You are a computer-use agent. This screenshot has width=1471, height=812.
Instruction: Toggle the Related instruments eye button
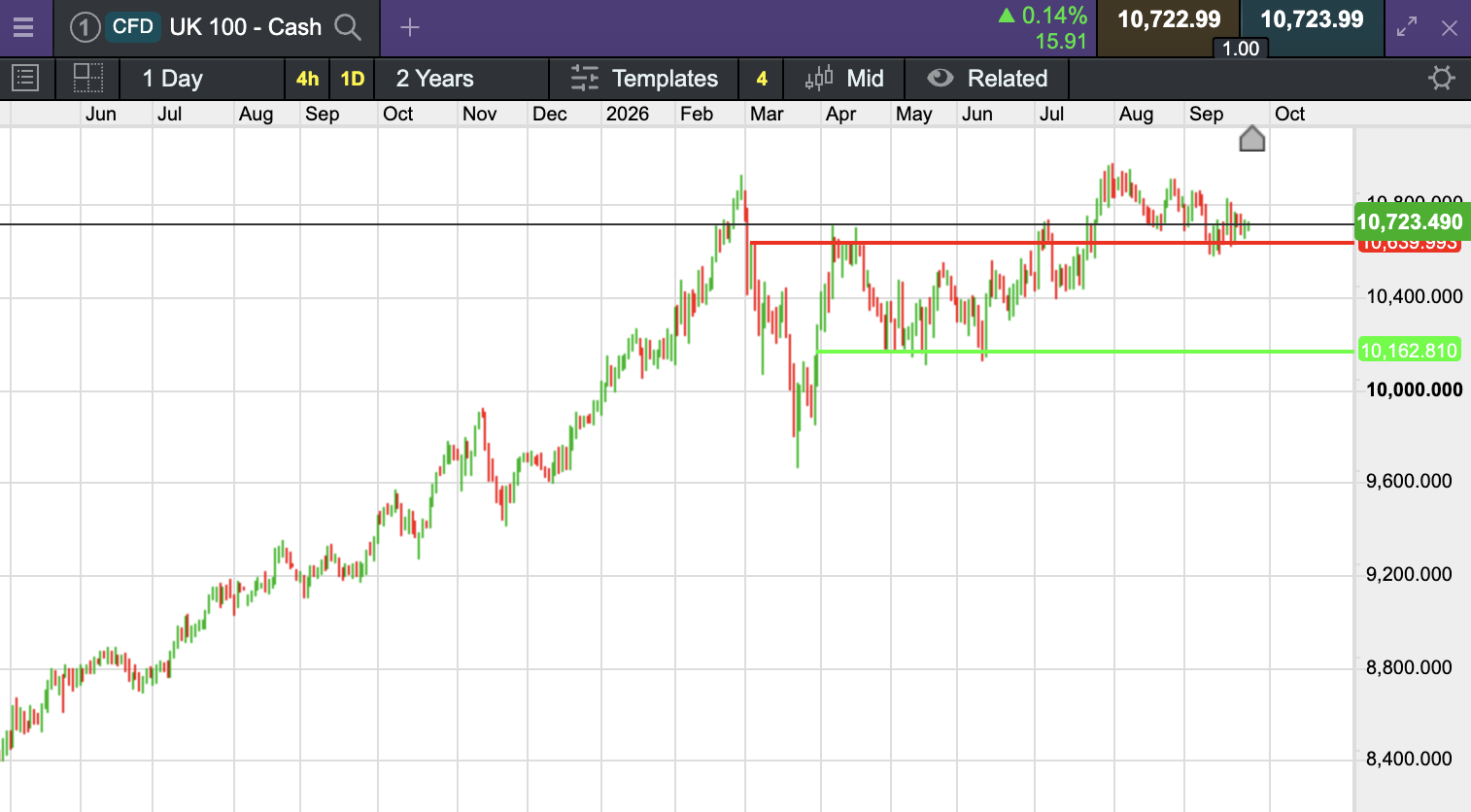point(987,79)
